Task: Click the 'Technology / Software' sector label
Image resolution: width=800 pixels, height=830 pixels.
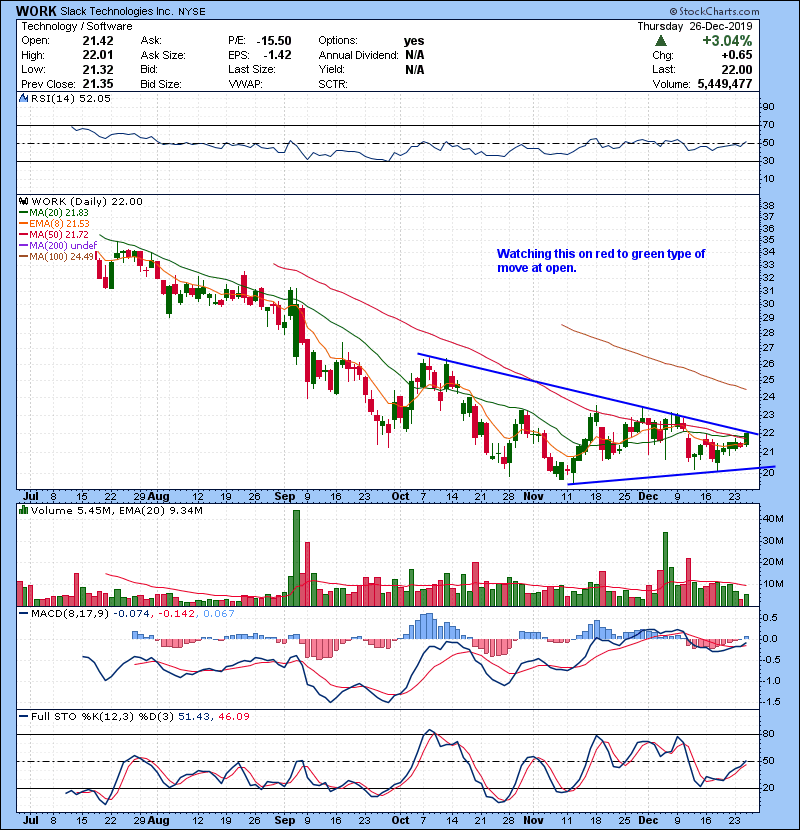Action: (x=77, y=26)
